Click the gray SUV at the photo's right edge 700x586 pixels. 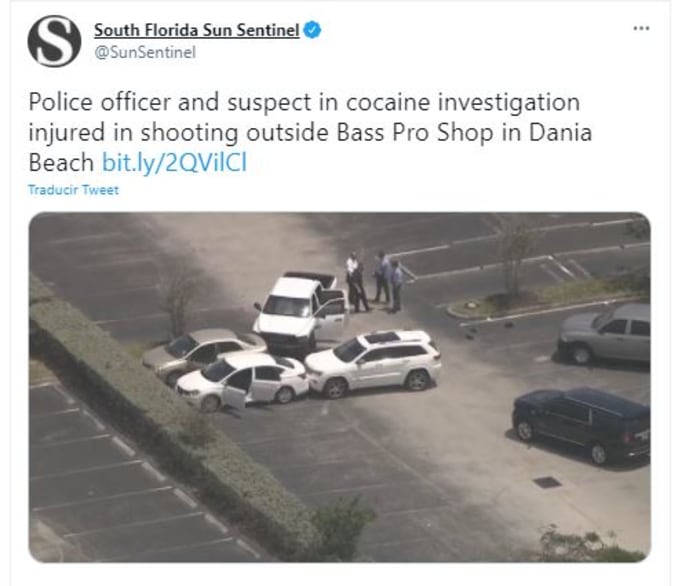[x=606, y=333]
